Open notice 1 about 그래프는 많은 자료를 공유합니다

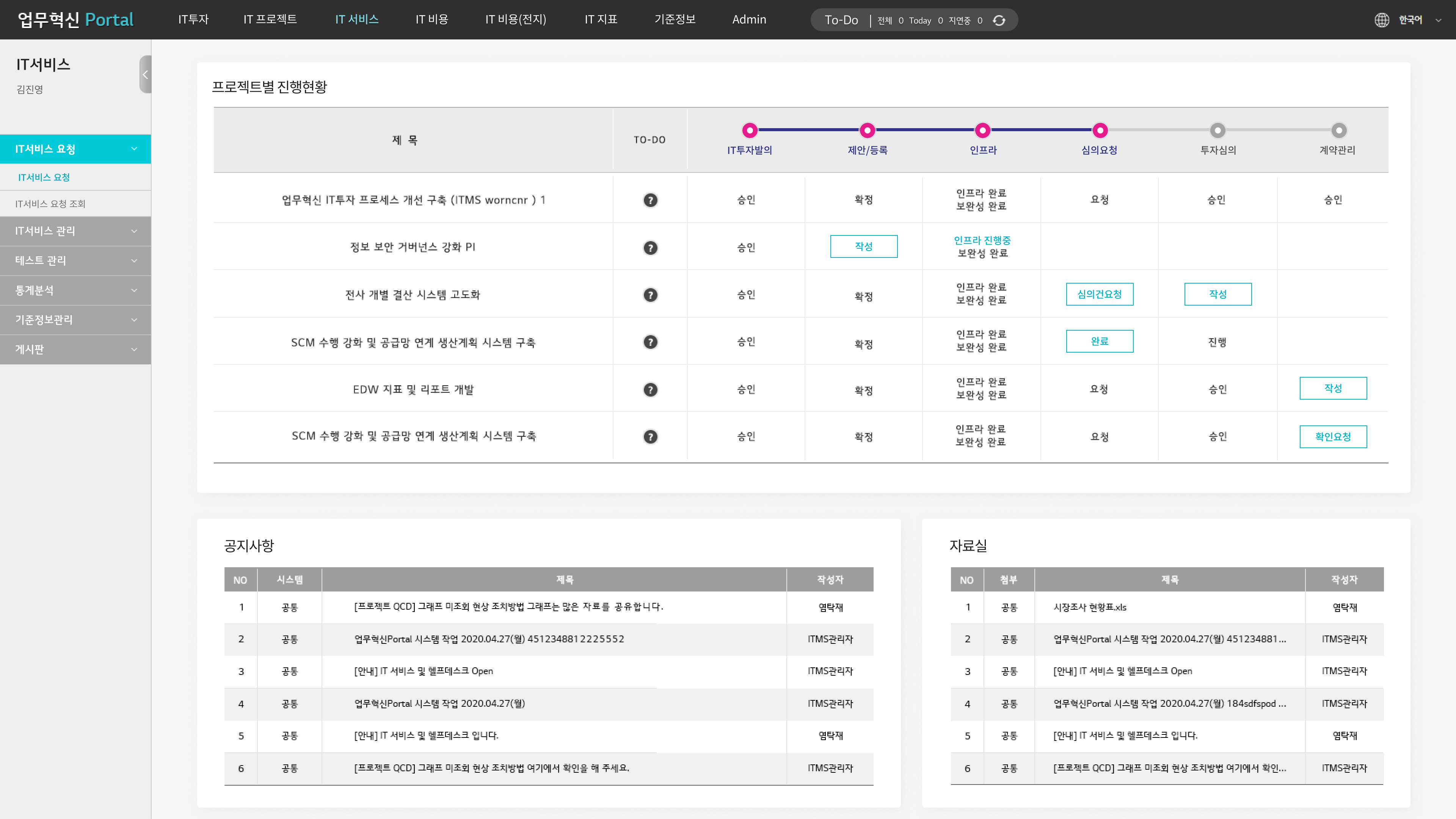(x=509, y=607)
